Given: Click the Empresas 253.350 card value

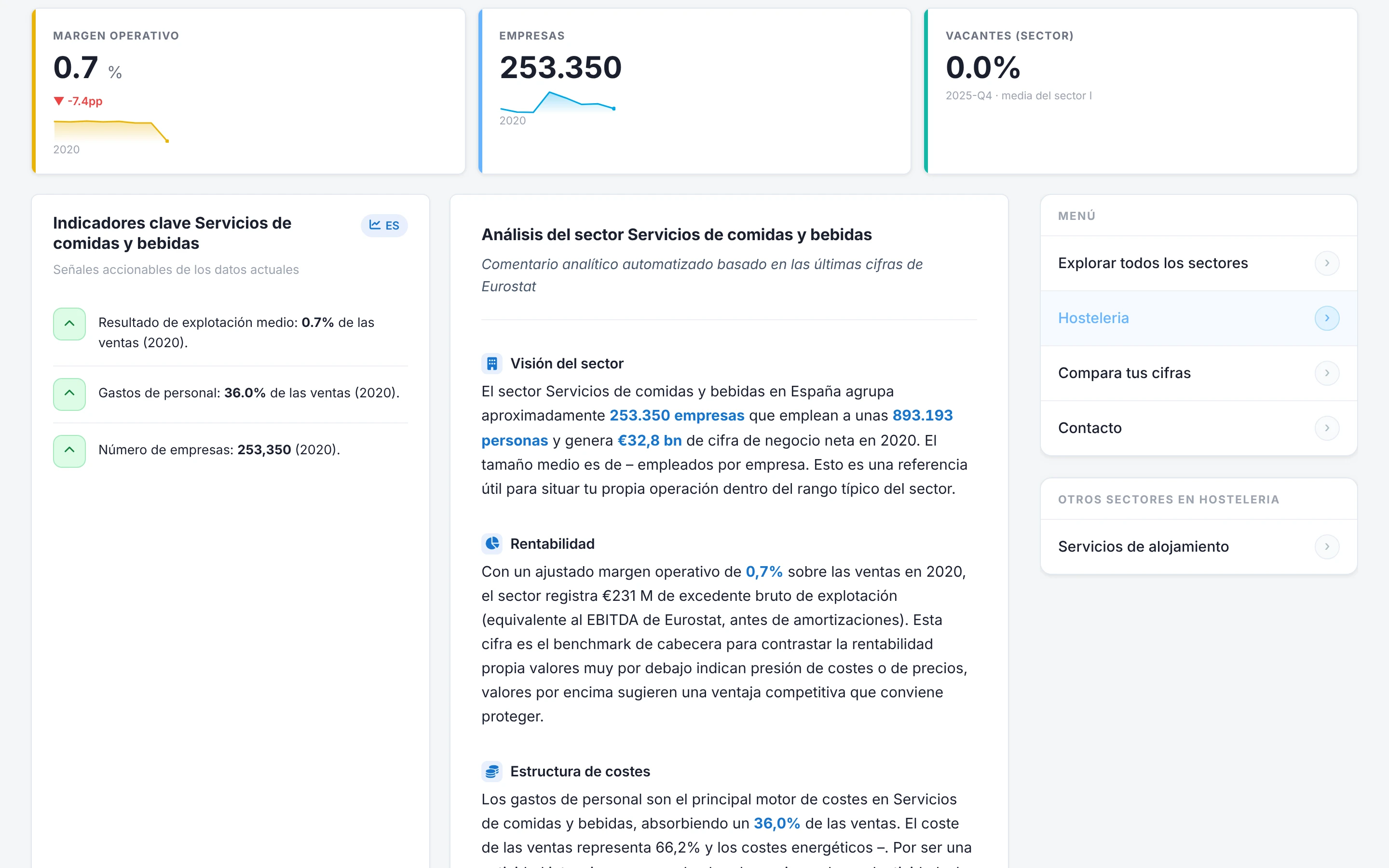Looking at the screenshot, I should coord(561,68).
